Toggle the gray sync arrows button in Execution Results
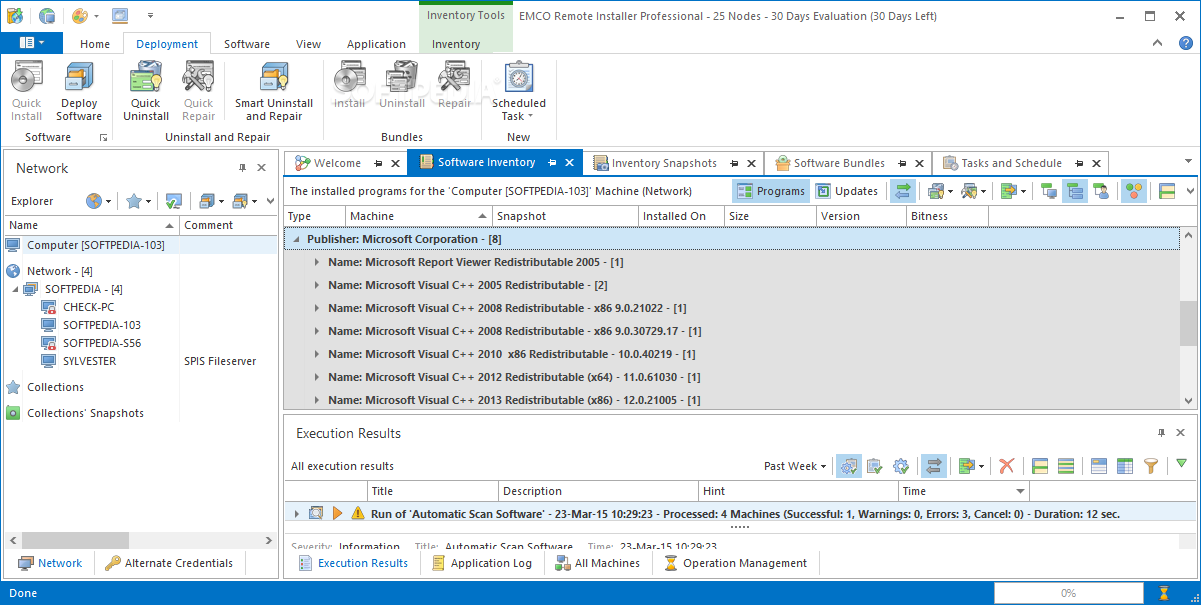Viewport: 1201px width, 605px height. click(x=933, y=466)
